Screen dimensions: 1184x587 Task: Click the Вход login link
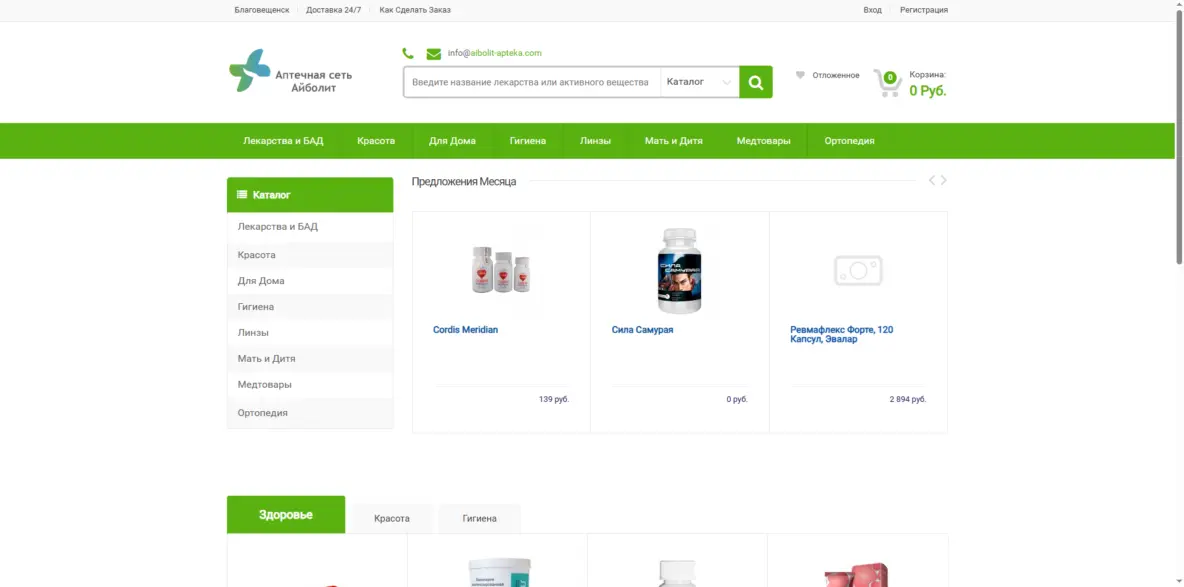[x=872, y=10]
